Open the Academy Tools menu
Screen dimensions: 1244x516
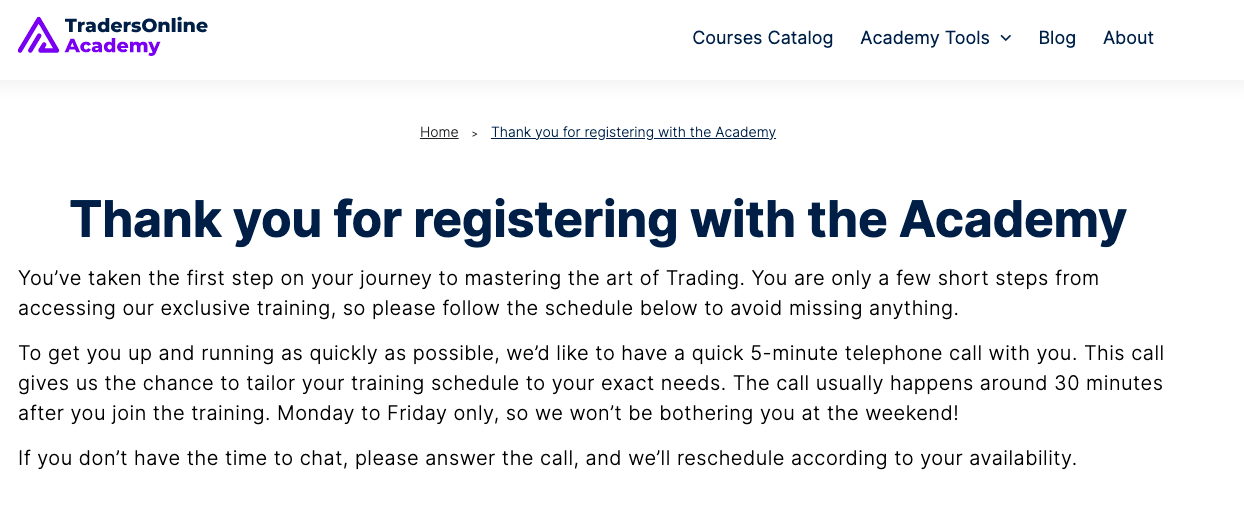[x=924, y=38]
